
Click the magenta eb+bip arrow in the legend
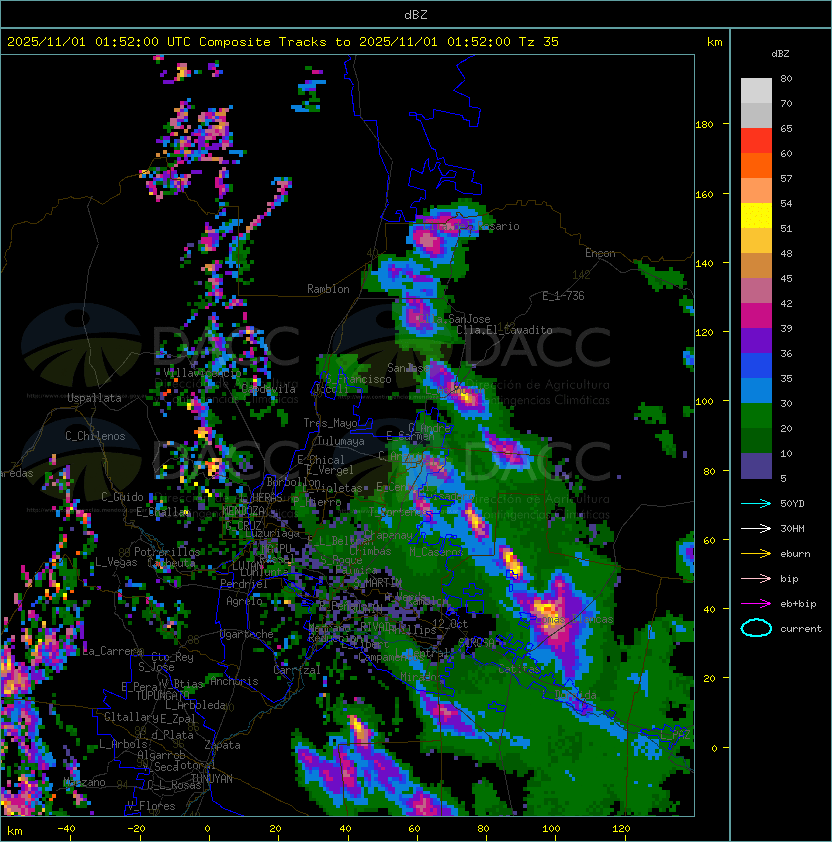click(756, 604)
